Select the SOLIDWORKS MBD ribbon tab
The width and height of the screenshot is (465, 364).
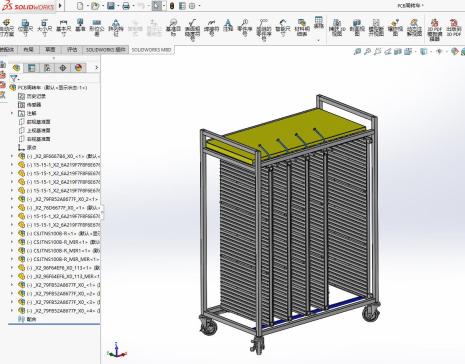pyautogui.click(x=151, y=50)
